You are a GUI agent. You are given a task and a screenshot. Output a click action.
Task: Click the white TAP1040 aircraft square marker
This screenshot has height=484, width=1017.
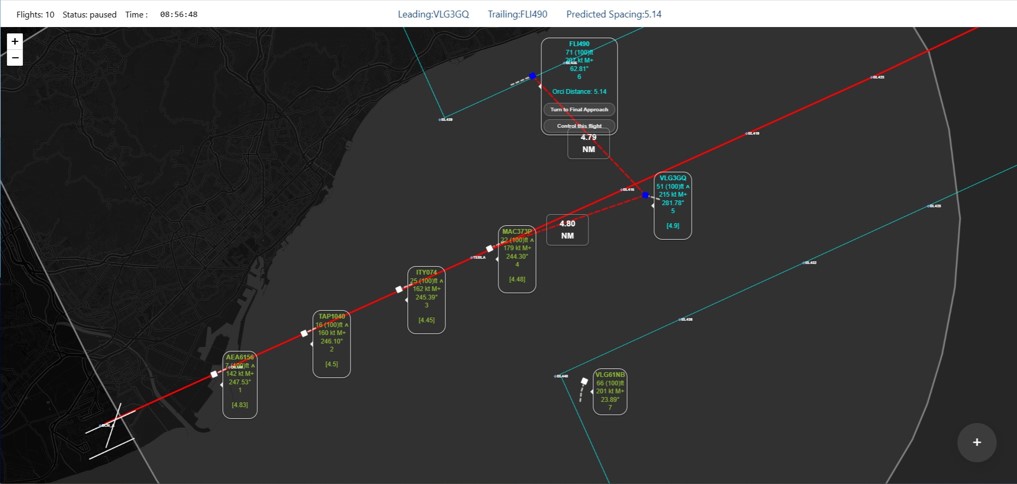[x=305, y=333]
